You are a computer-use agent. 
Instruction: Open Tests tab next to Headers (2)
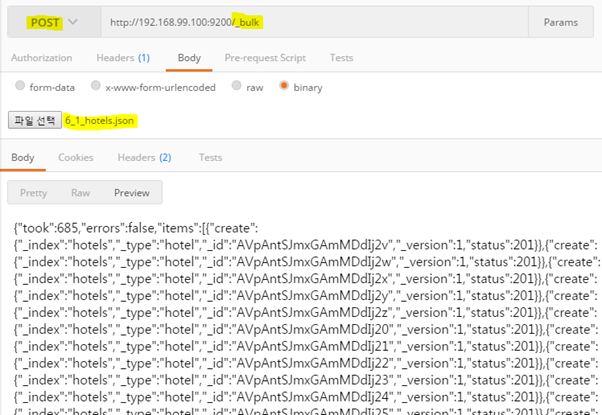click(210, 157)
